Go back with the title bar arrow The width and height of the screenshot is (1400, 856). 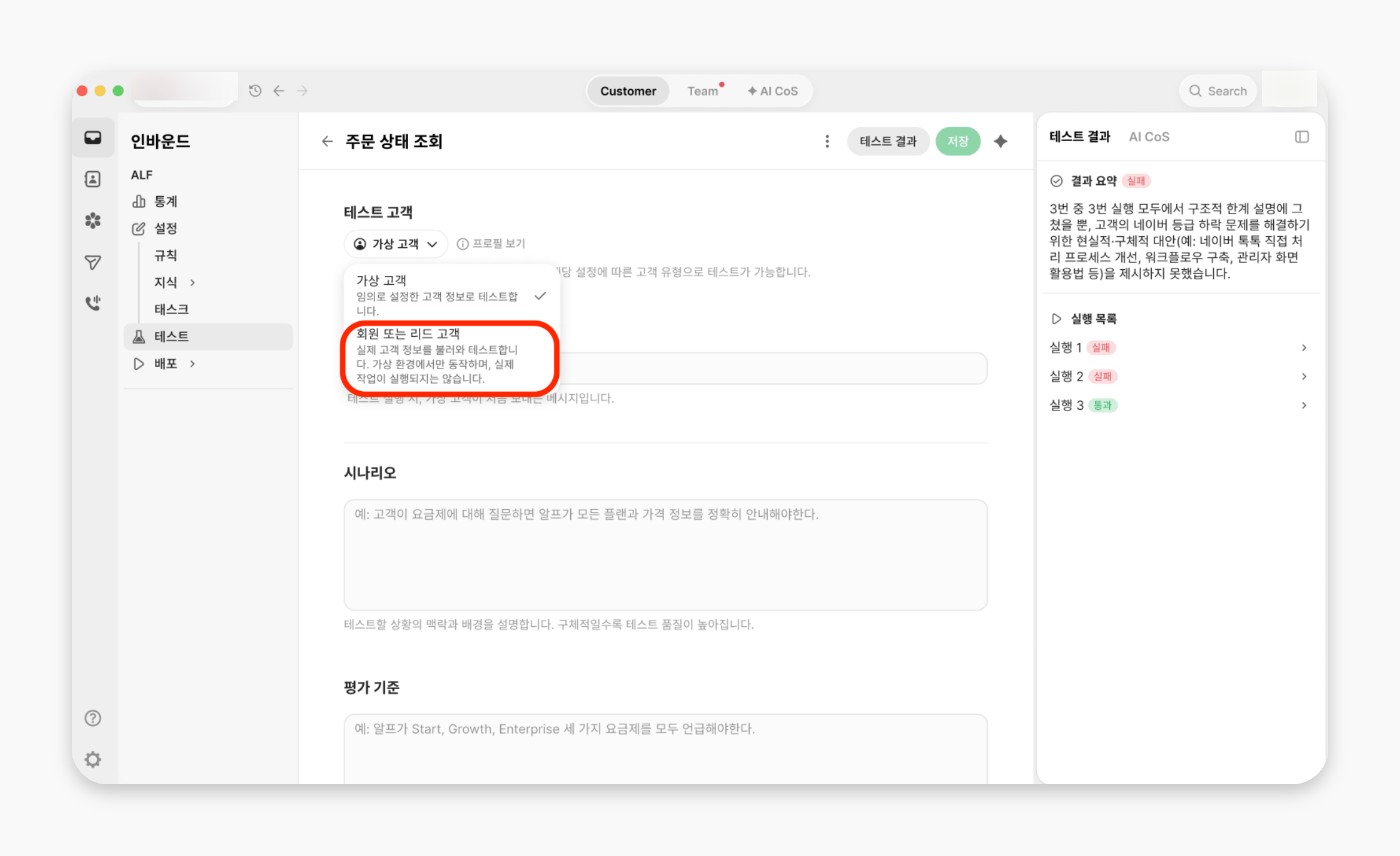(x=279, y=91)
